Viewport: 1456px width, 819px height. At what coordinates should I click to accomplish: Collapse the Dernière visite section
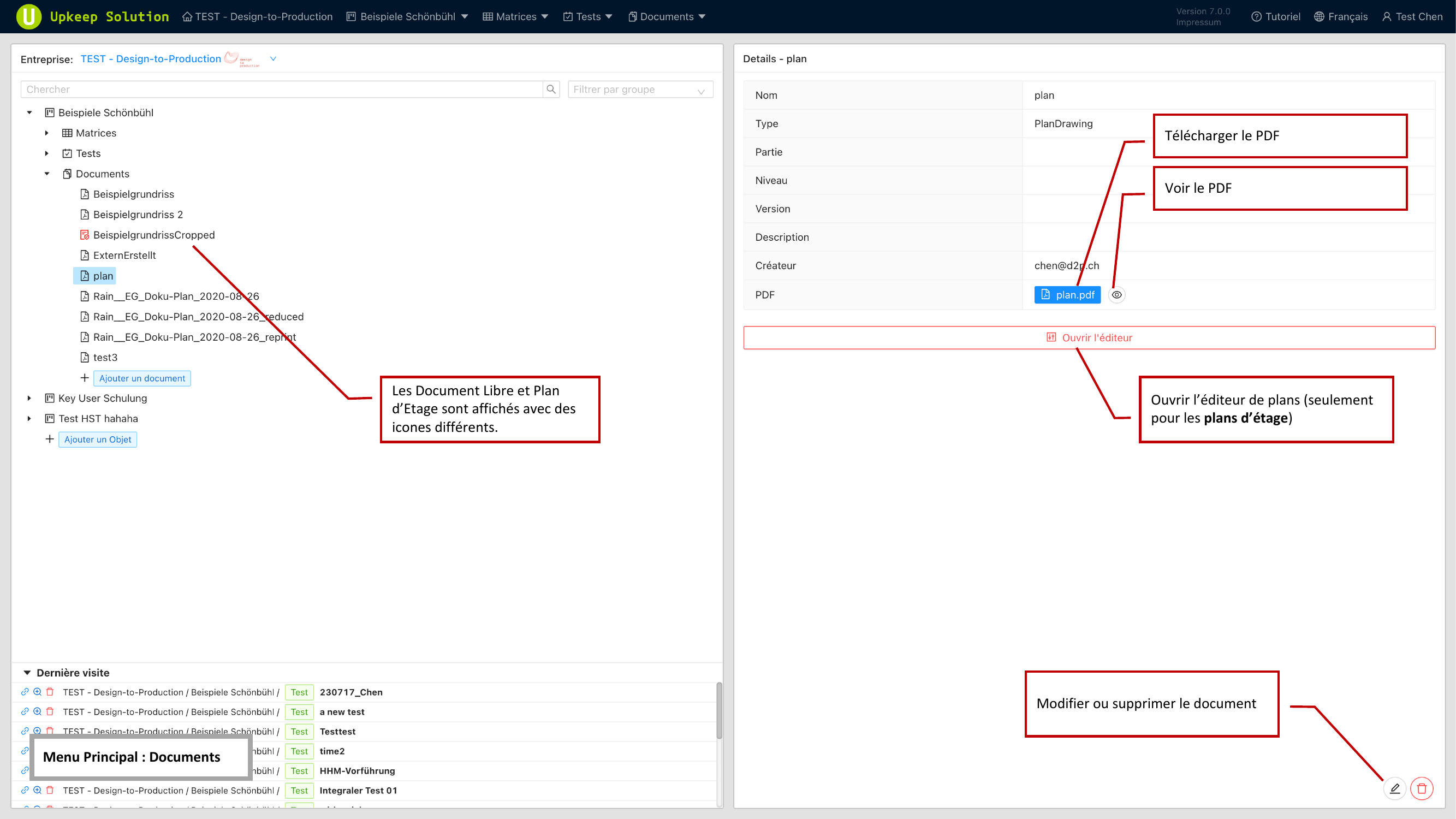click(27, 673)
